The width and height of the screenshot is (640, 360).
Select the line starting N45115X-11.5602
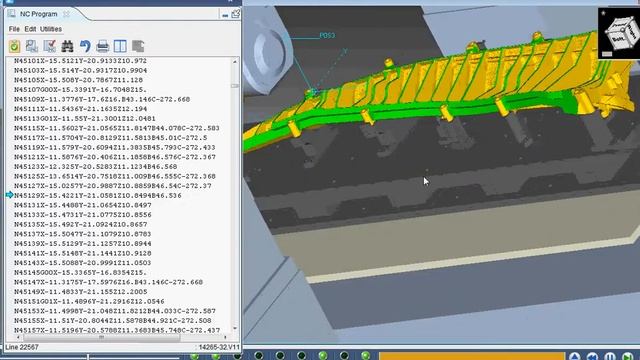pos(117,128)
